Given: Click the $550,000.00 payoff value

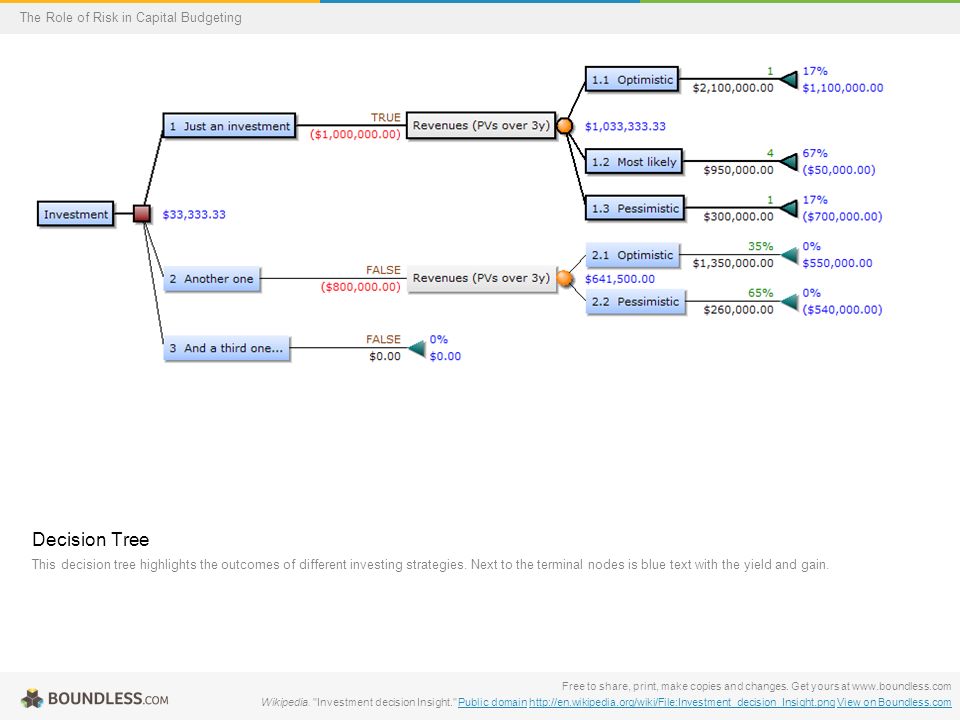Looking at the screenshot, I should (838, 263).
